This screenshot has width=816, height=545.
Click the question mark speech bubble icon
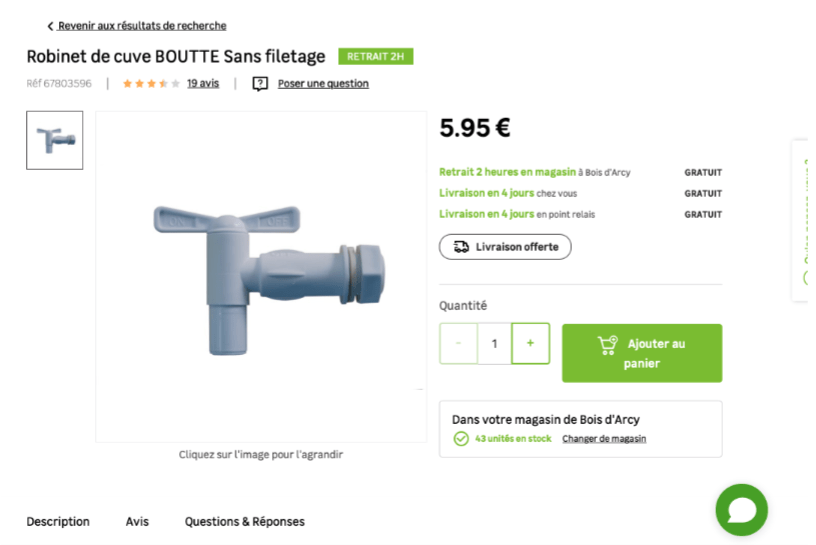point(260,84)
